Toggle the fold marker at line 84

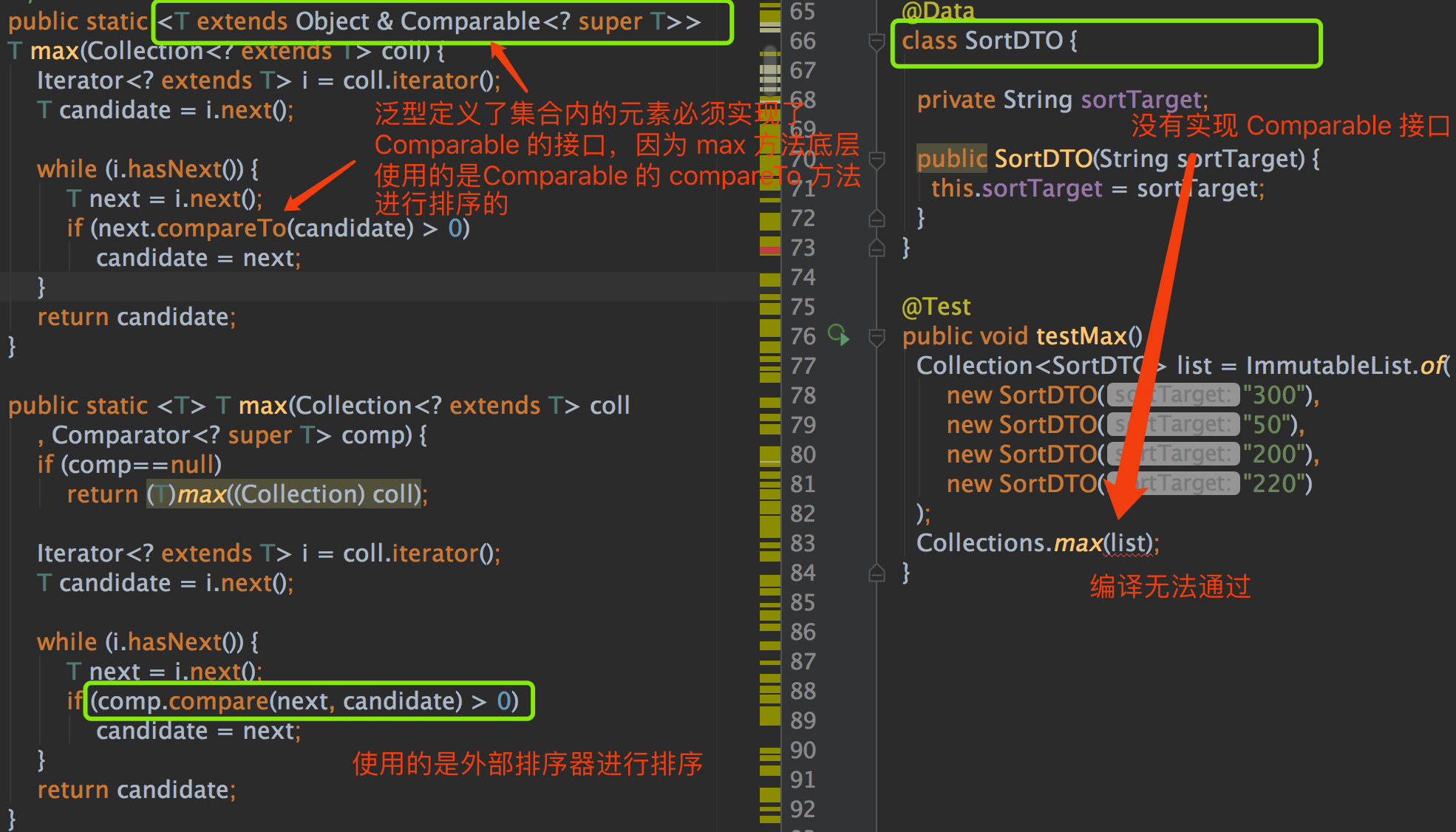876,573
